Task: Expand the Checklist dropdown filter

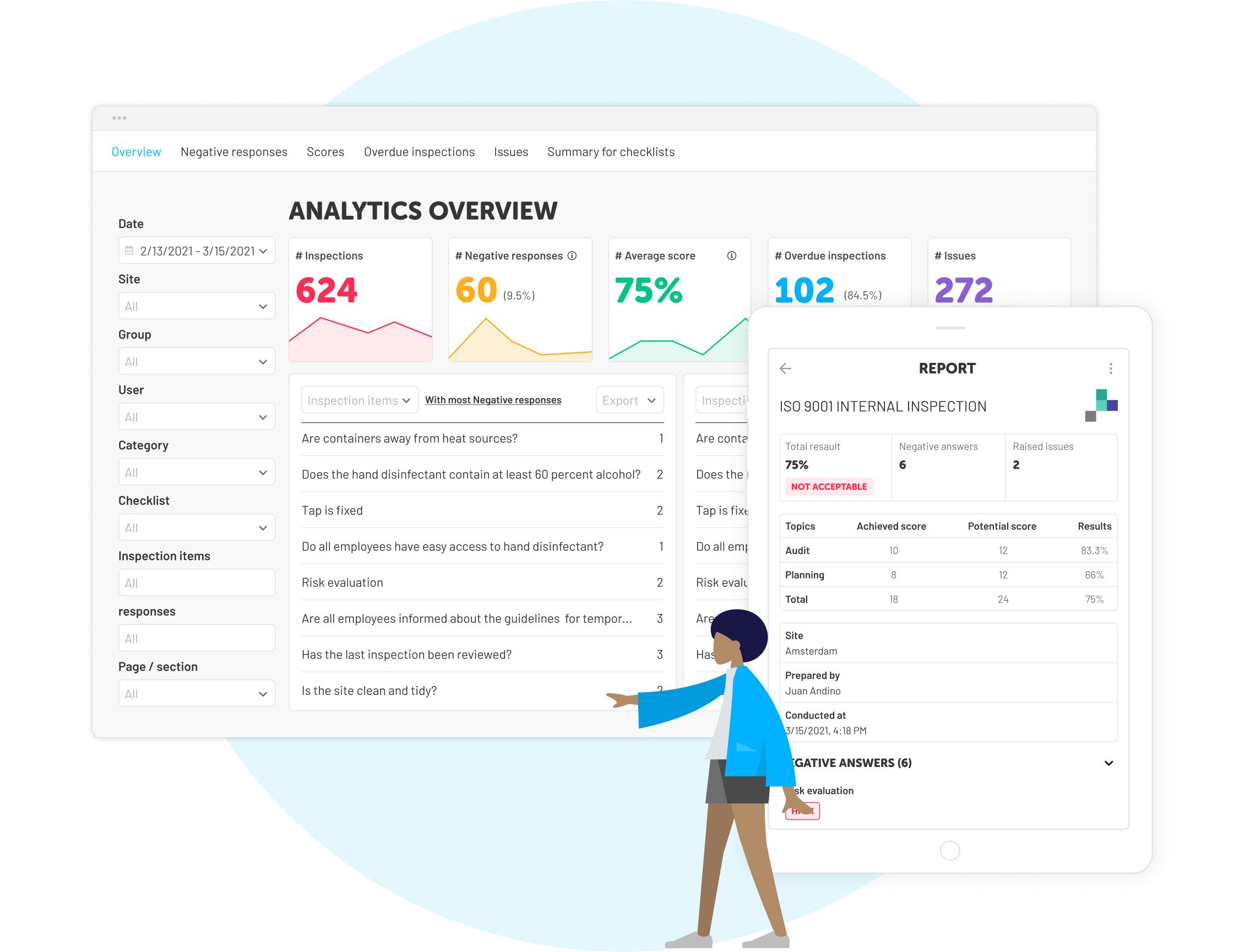Action: [191, 525]
